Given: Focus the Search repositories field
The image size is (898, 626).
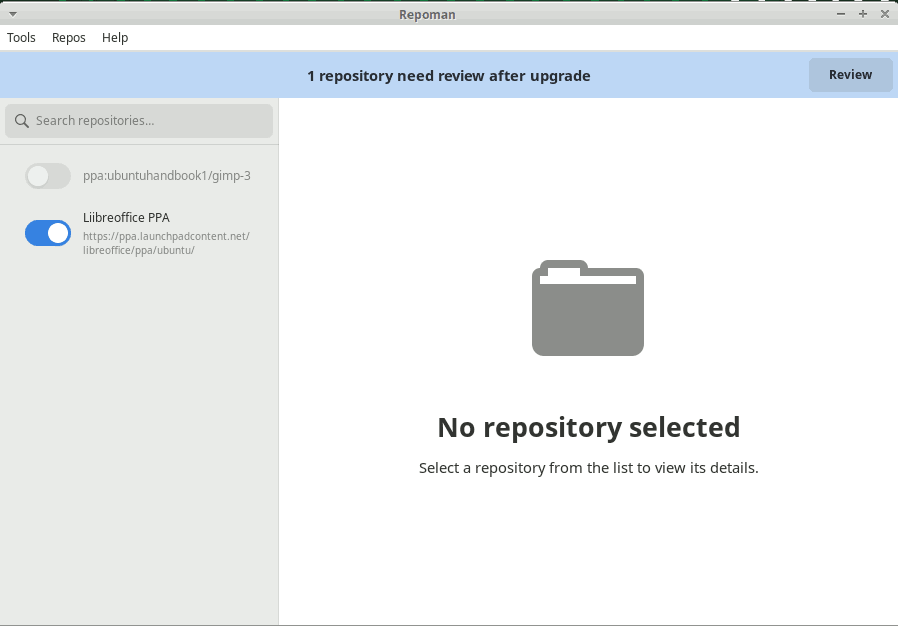Looking at the screenshot, I should coord(139,121).
